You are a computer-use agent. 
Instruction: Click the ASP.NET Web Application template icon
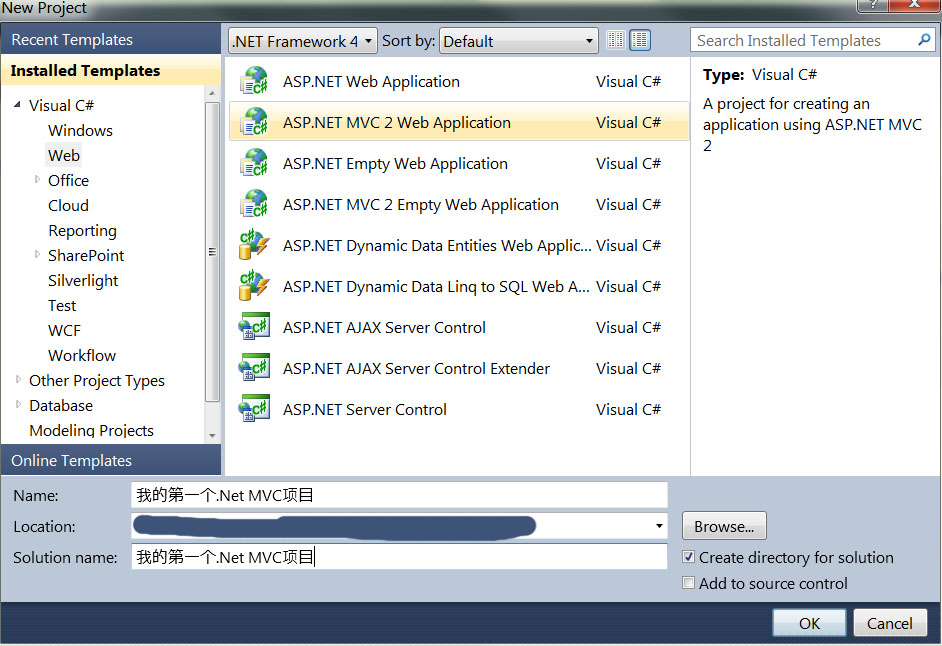(254, 81)
